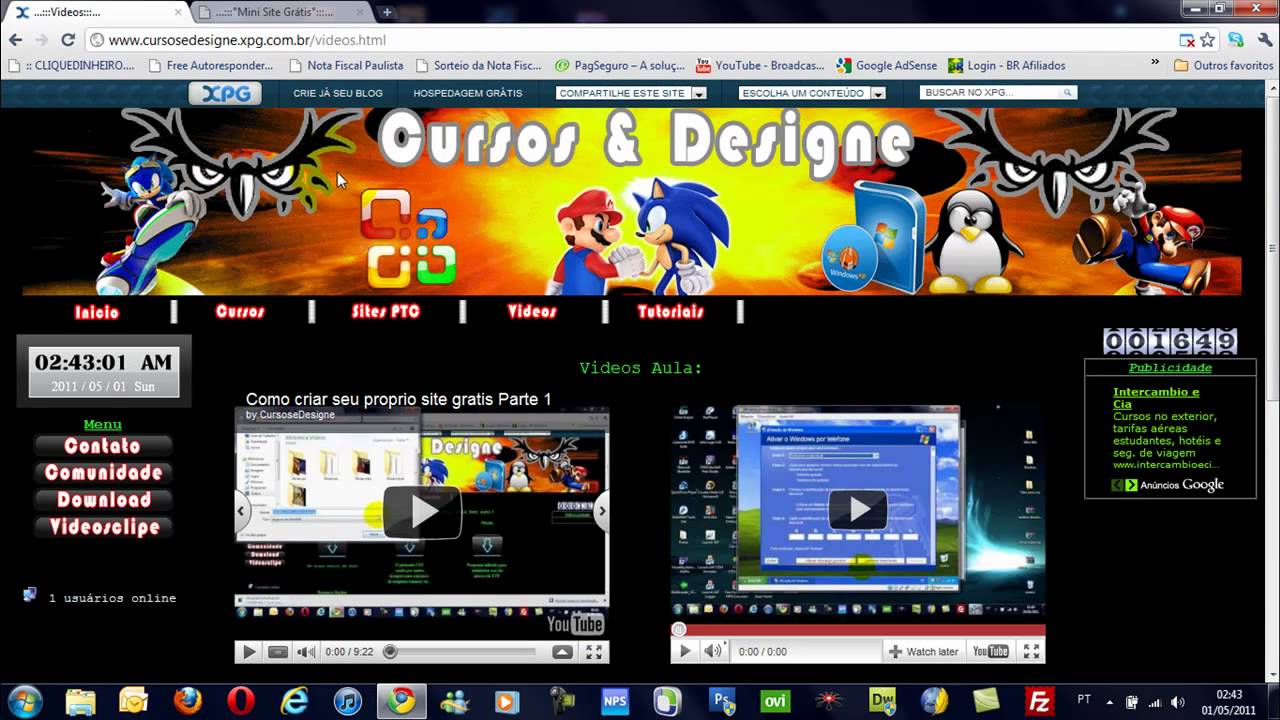Open 'Cursos' in the site menu
This screenshot has width=1280, height=720.
pyautogui.click(x=240, y=312)
